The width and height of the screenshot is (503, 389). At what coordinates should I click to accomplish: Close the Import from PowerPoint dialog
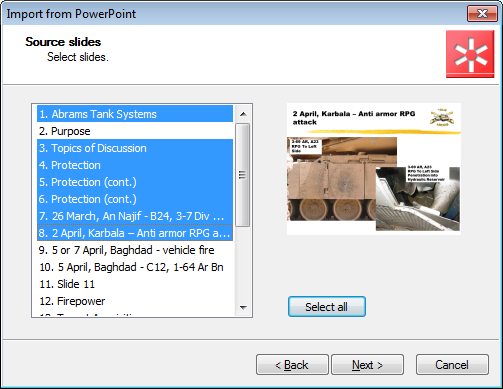coord(482,14)
